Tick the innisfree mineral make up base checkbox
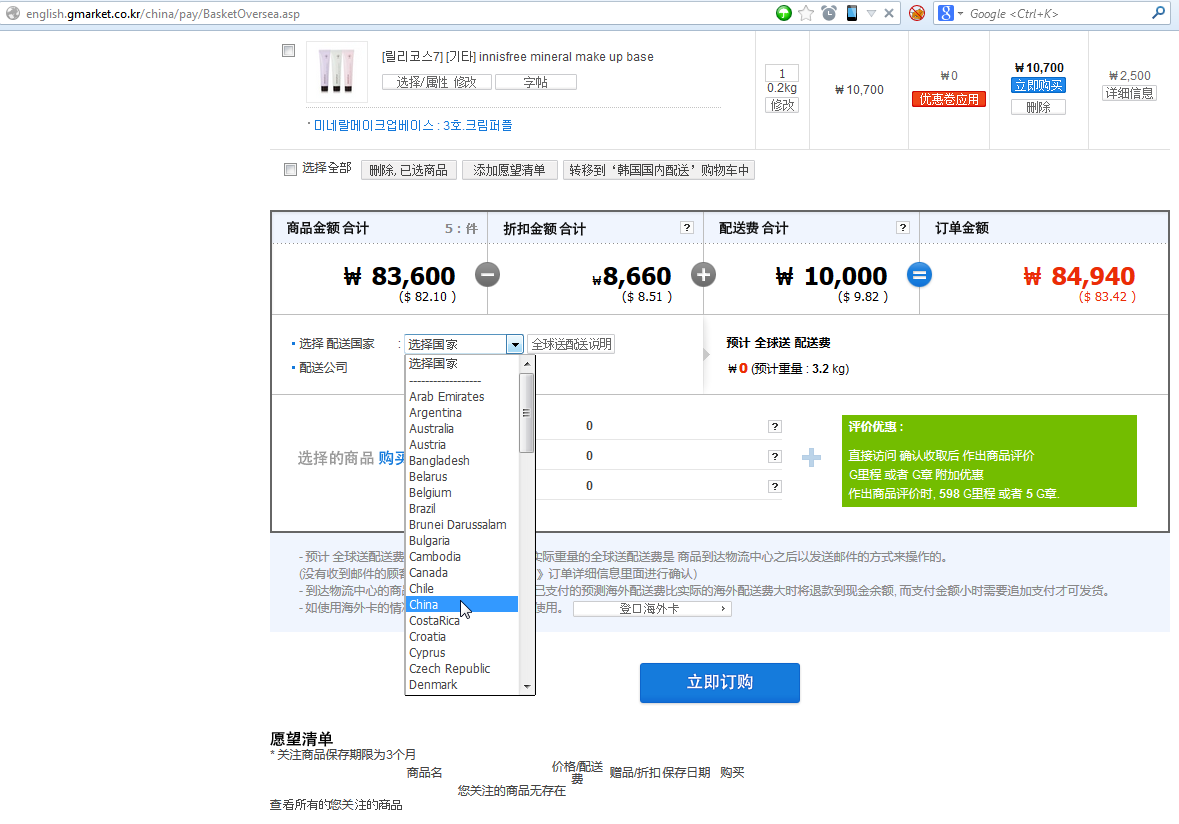 pyautogui.click(x=289, y=50)
